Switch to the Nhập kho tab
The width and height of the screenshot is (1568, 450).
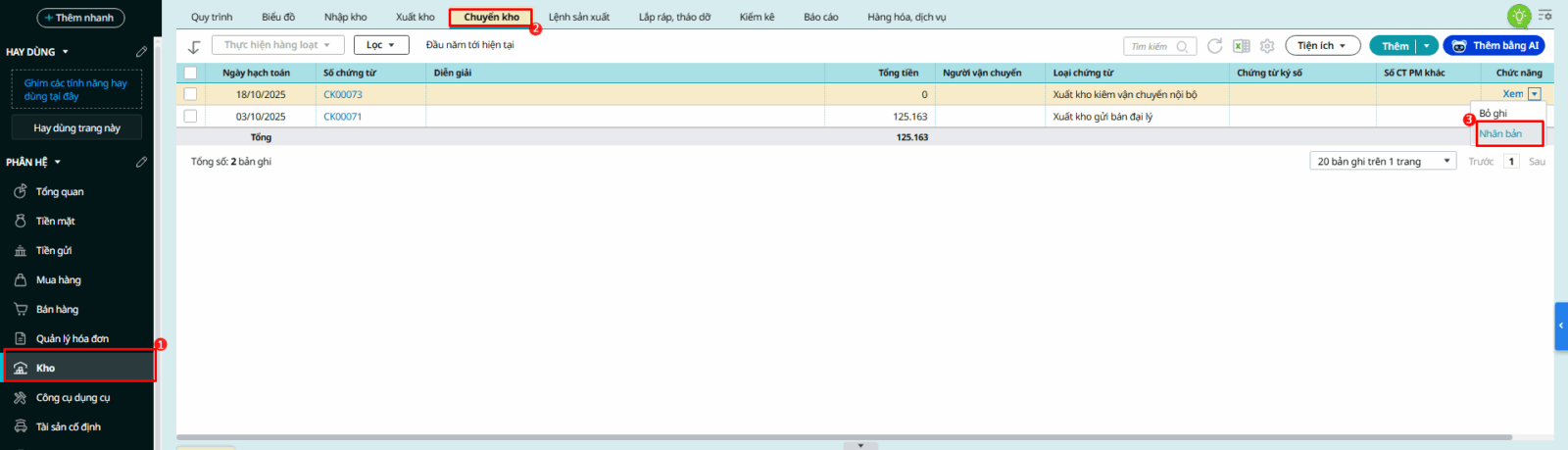point(345,17)
